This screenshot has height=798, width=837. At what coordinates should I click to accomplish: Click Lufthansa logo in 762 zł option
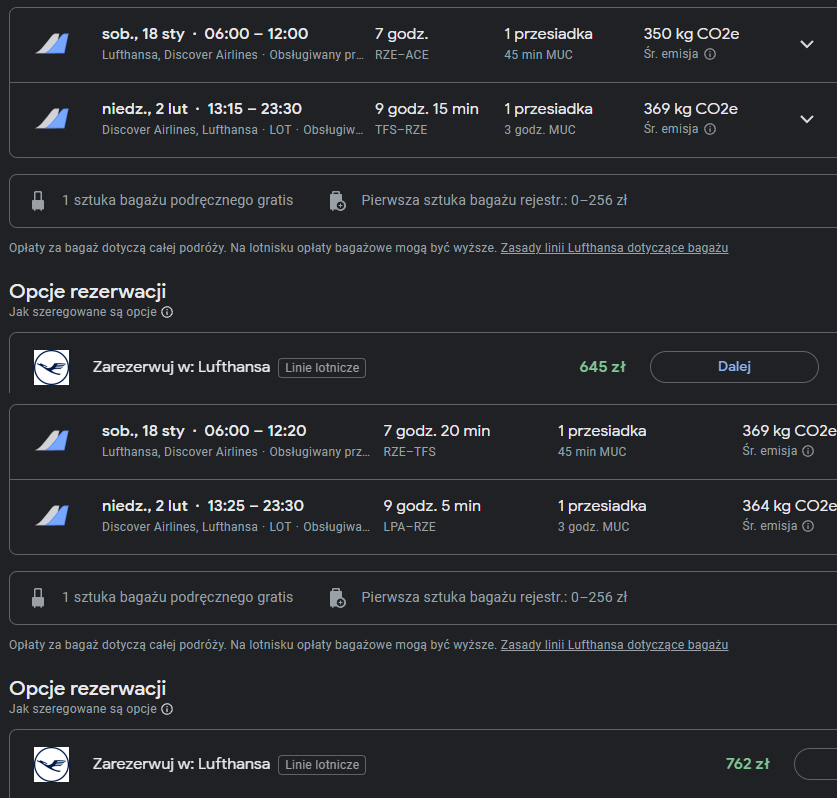(51, 764)
